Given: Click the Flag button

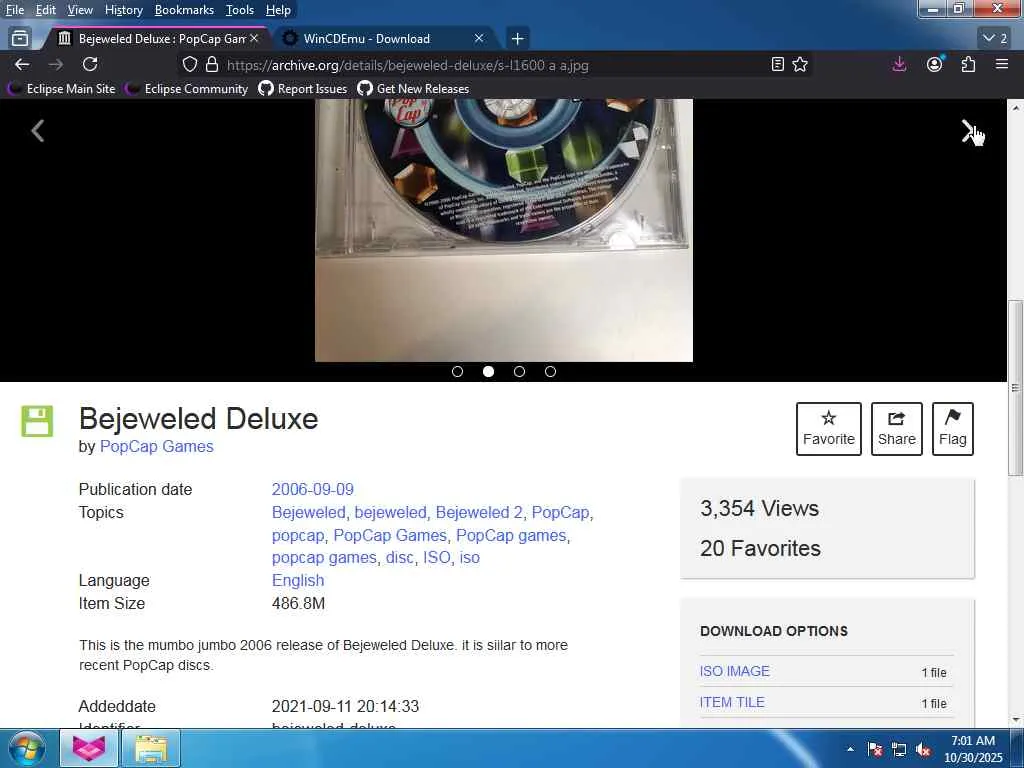Looking at the screenshot, I should (953, 429).
